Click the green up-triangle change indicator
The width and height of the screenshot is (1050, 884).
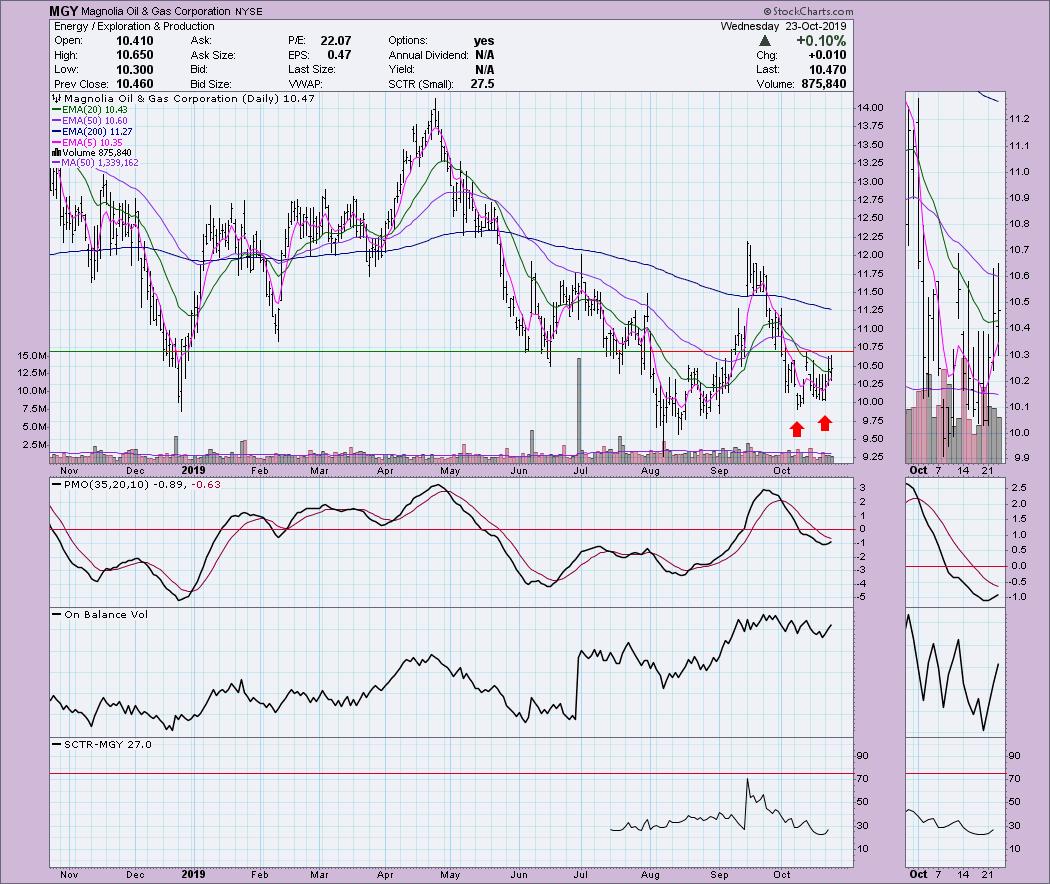click(x=764, y=41)
